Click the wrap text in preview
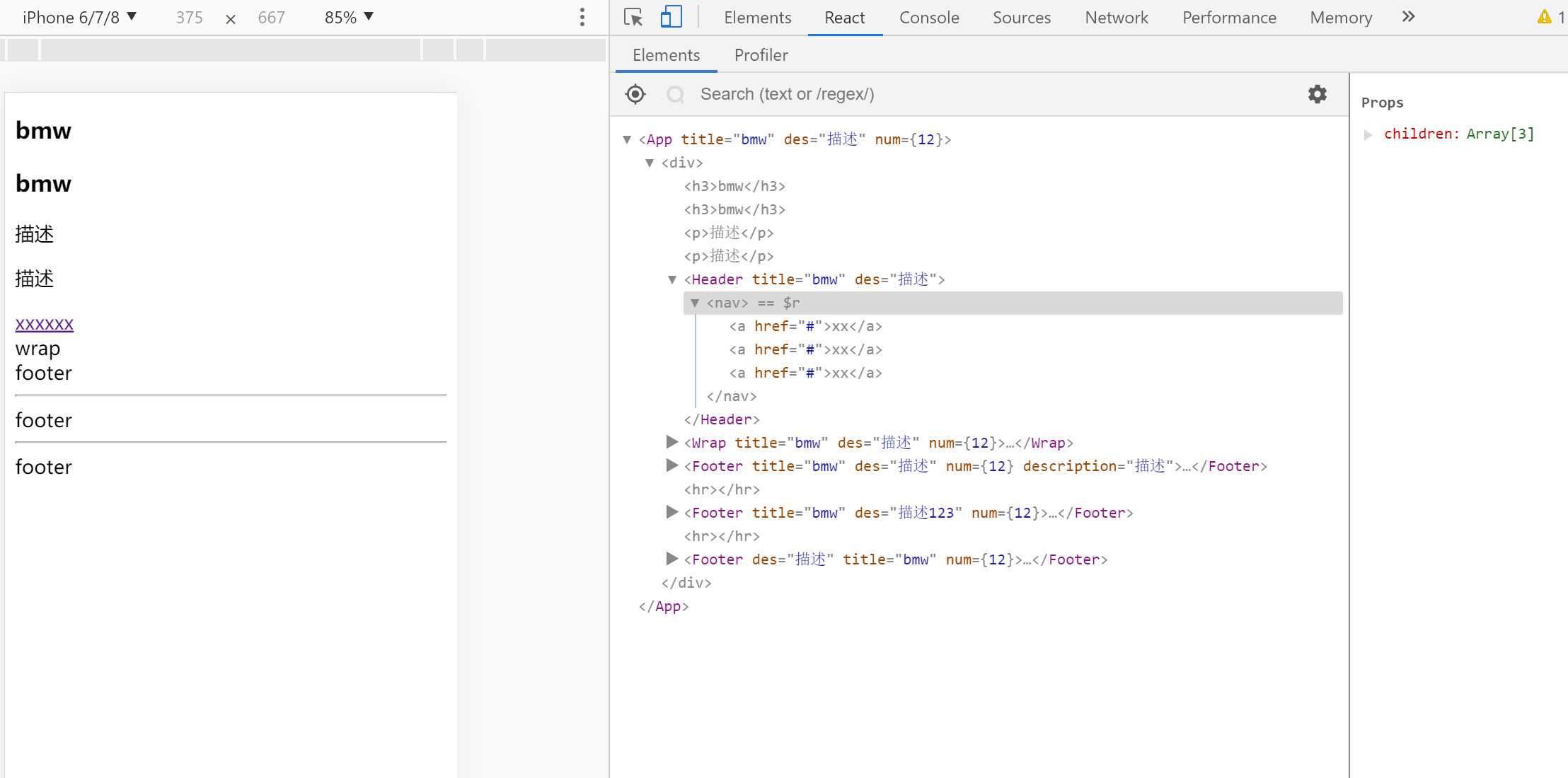This screenshot has width=1568, height=778. [38, 349]
